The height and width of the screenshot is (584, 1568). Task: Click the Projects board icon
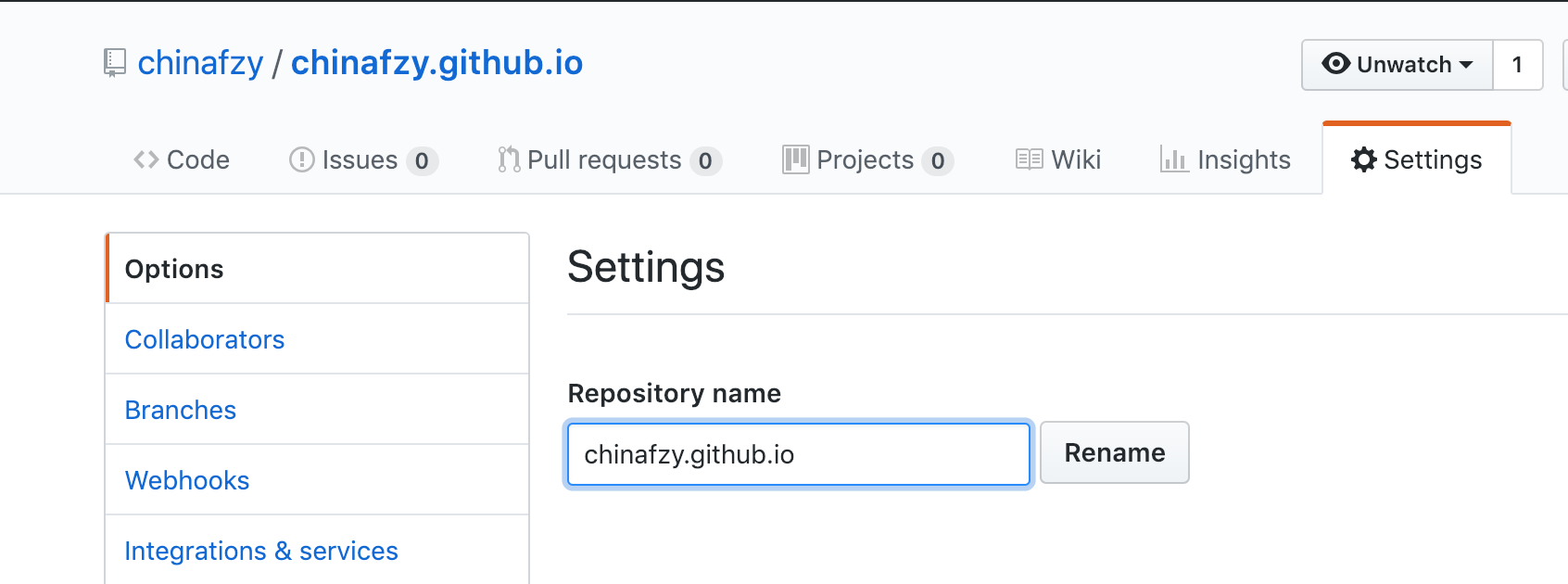coord(795,159)
